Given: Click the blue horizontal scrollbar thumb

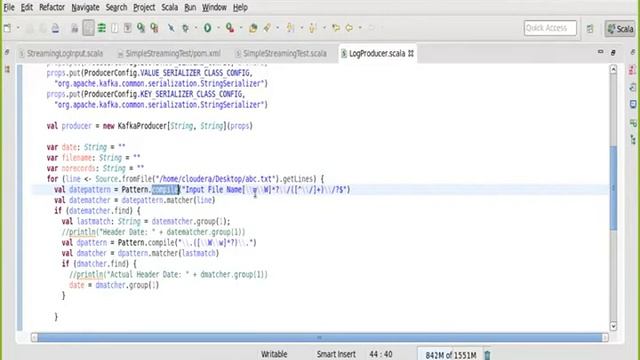Looking at the screenshot, I should pyautogui.click(x=320, y=338).
